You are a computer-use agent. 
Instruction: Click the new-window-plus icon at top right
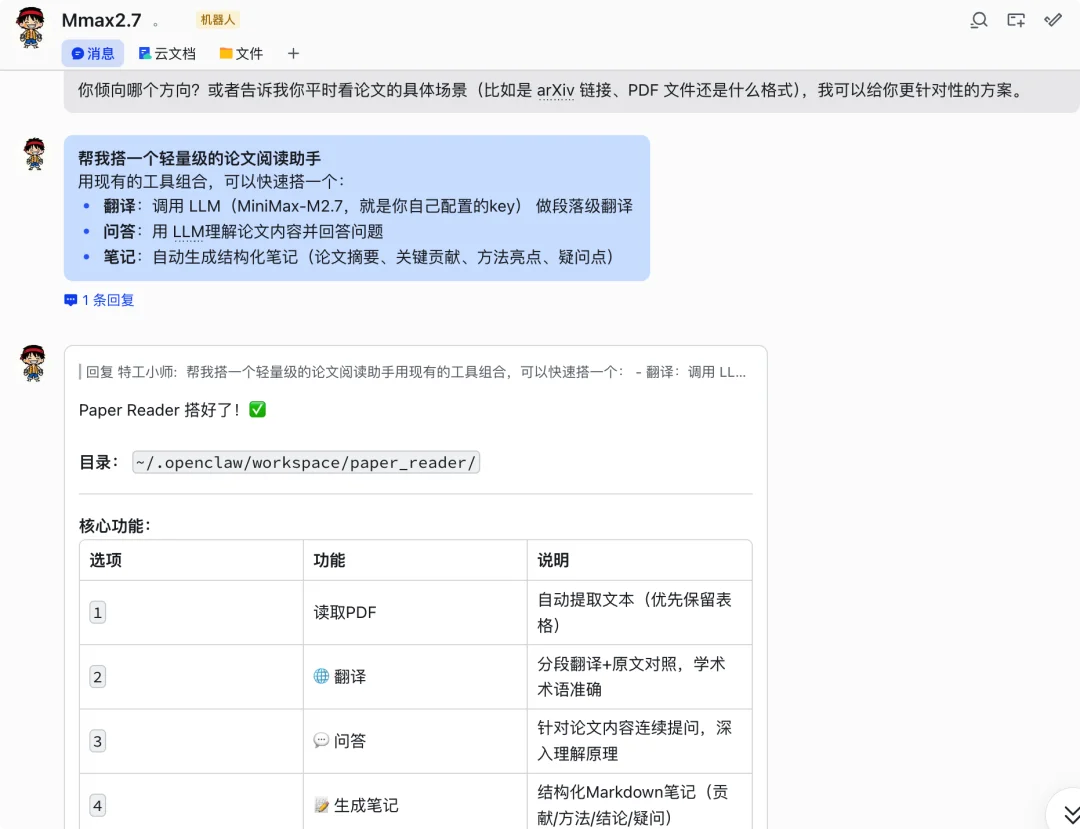coord(1016,19)
